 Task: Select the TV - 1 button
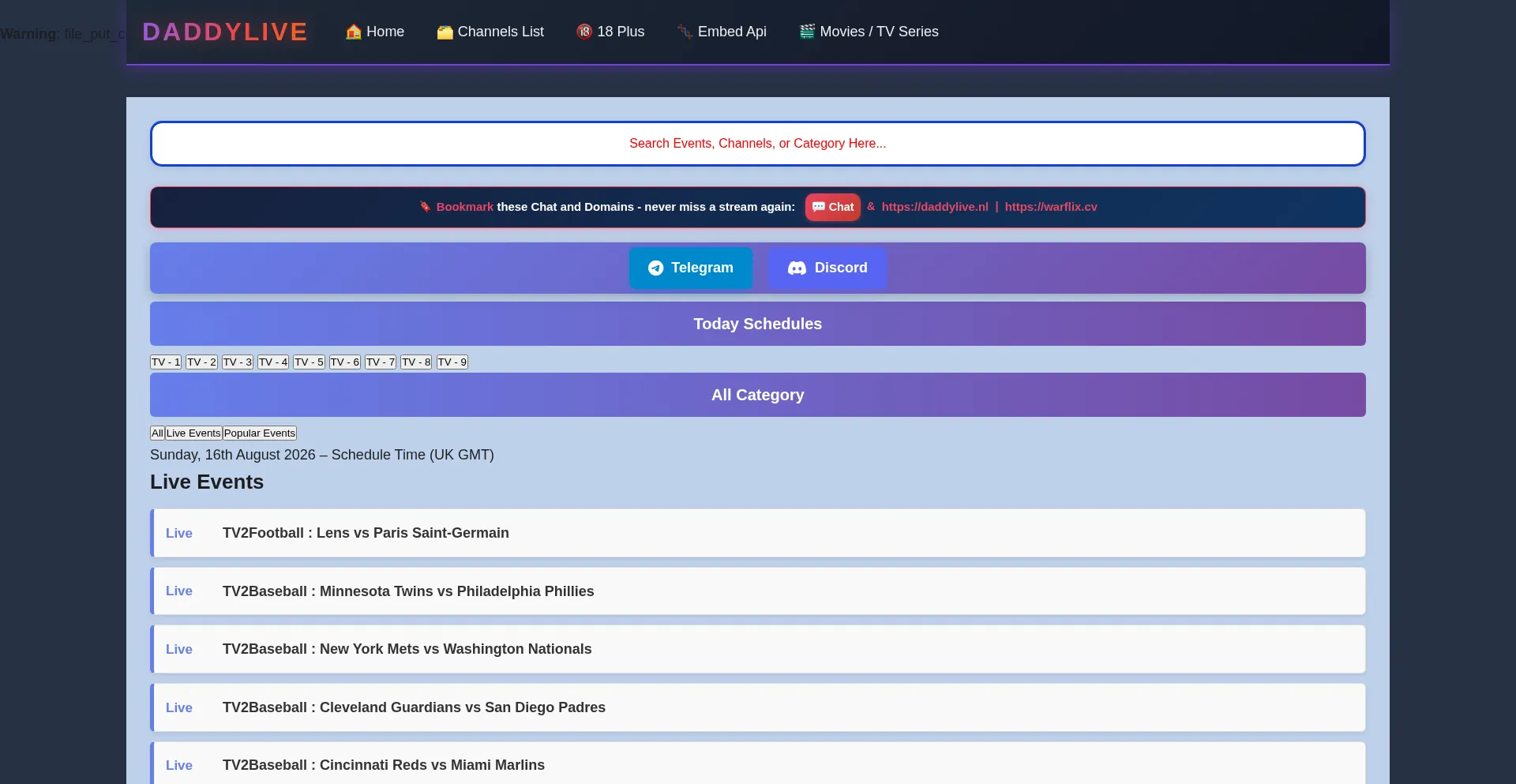click(166, 362)
